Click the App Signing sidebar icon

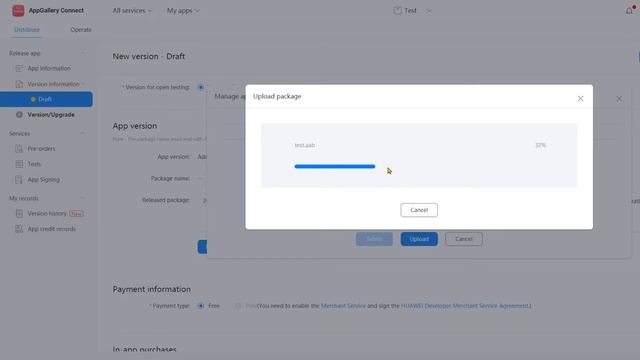(x=19, y=180)
